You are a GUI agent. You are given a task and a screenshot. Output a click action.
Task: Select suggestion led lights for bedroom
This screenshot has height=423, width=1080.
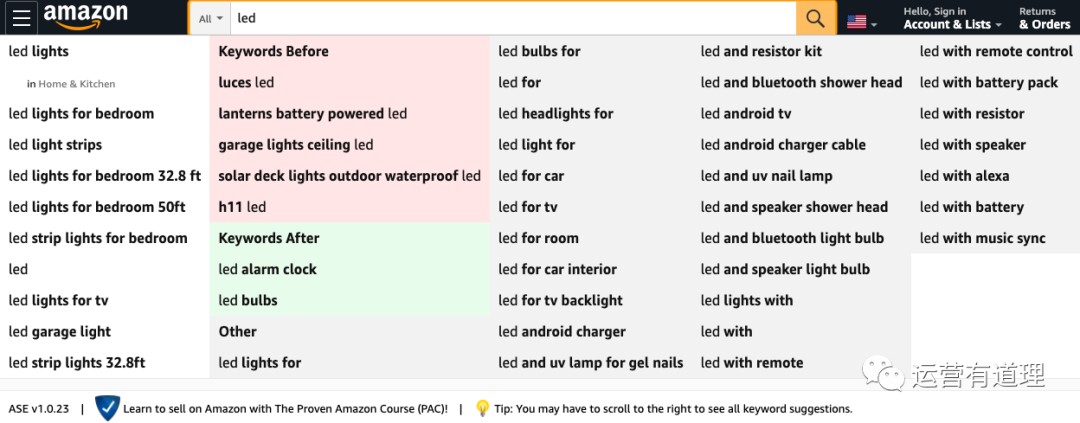[x=81, y=113]
